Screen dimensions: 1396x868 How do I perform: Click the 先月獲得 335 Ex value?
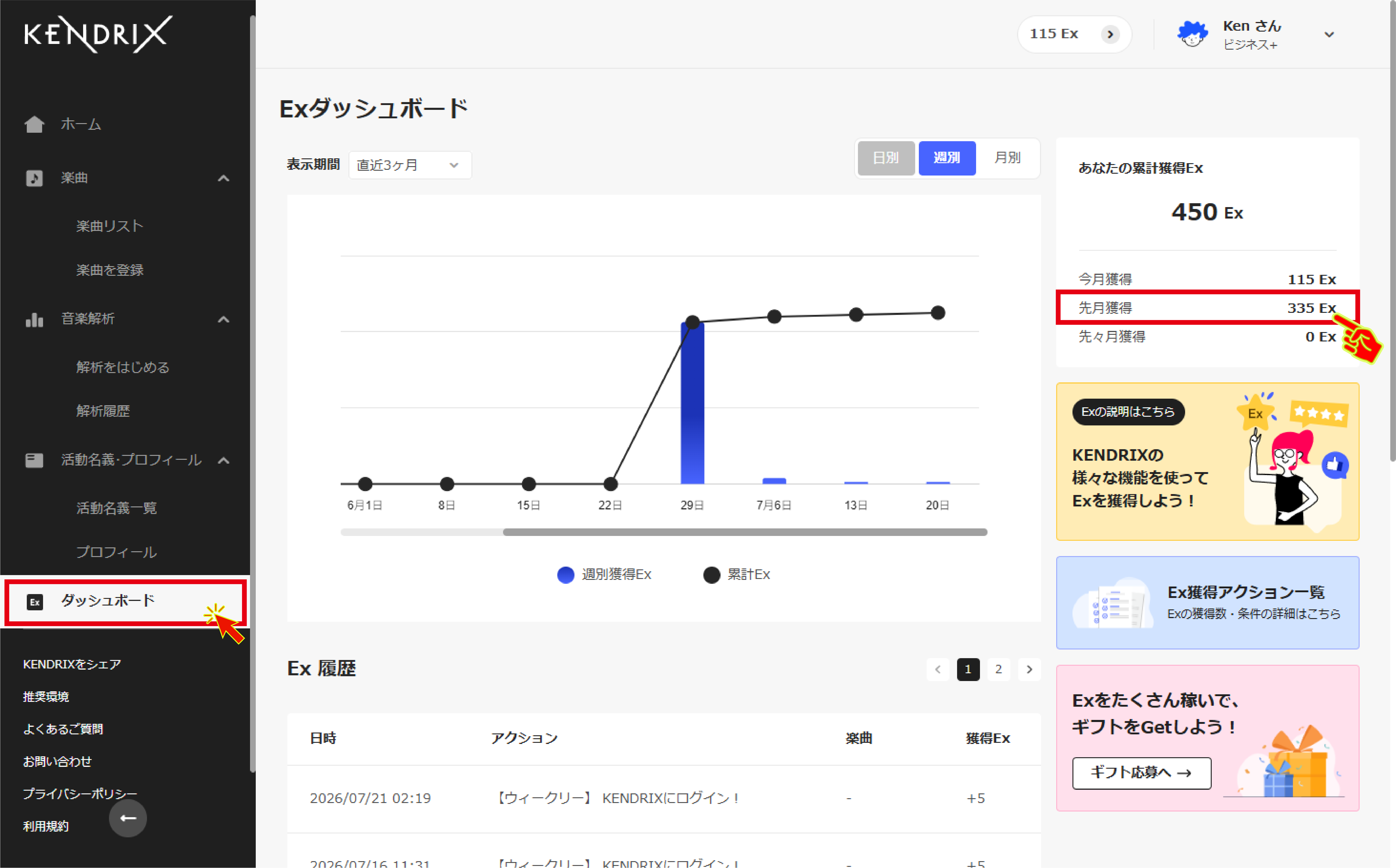coord(1312,308)
